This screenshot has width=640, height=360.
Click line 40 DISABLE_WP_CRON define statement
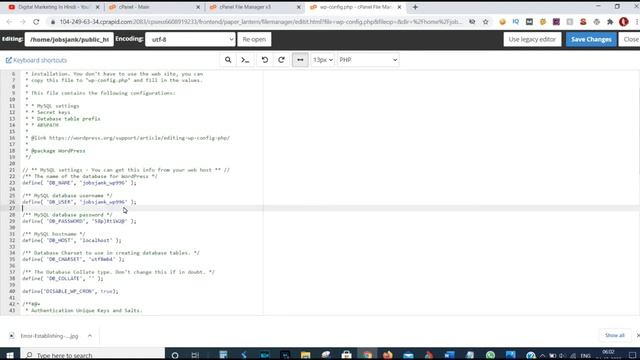point(70,291)
